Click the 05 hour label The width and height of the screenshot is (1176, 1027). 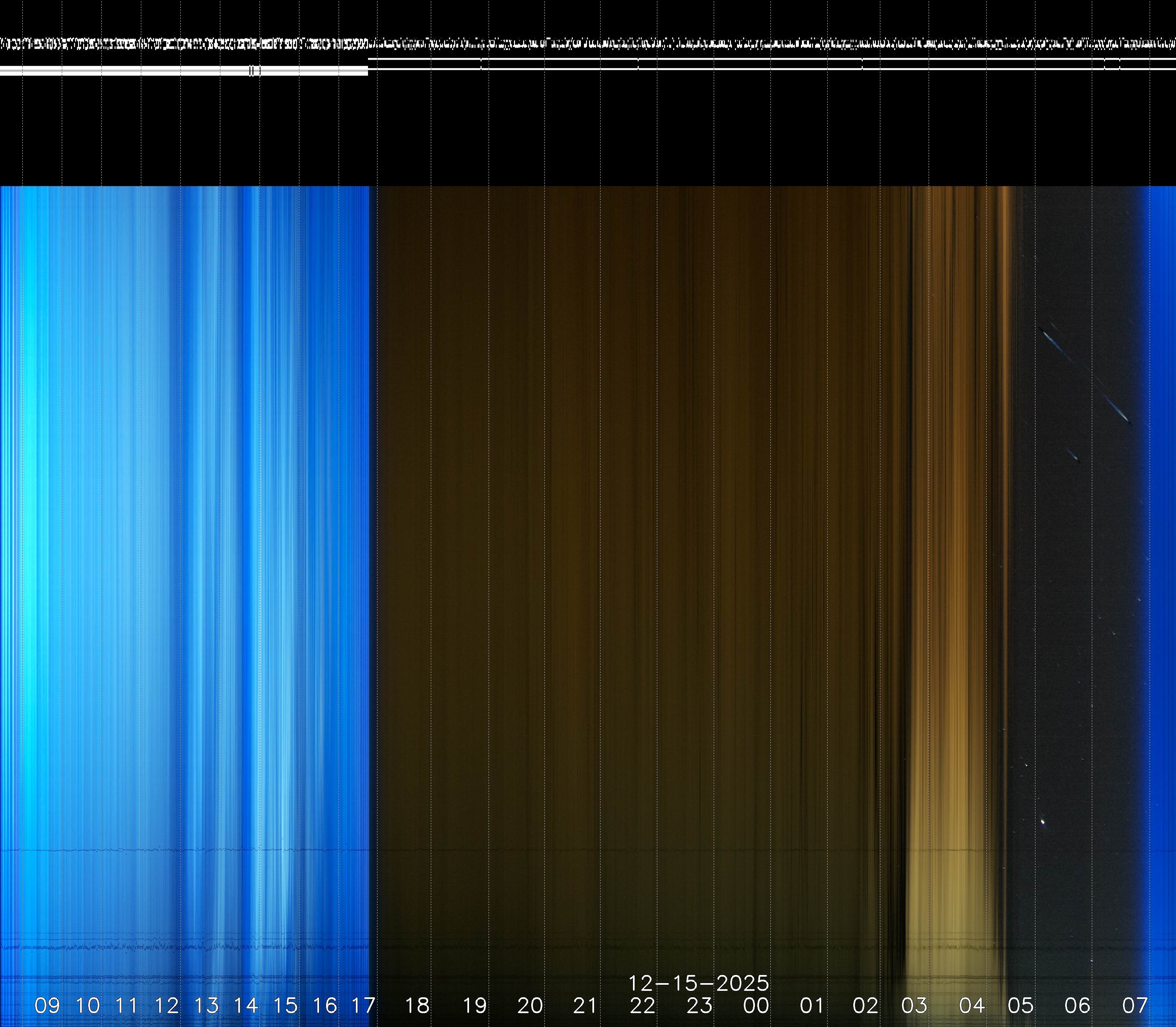tap(1021, 1005)
